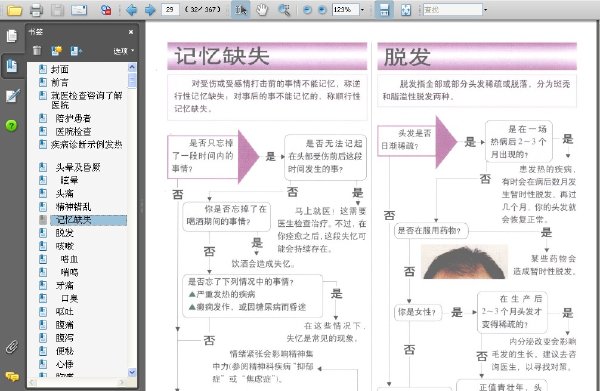The width and height of the screenshot is (600, 391).
Task: Click the Save disk icon
Action: click(x=57, y=10)
